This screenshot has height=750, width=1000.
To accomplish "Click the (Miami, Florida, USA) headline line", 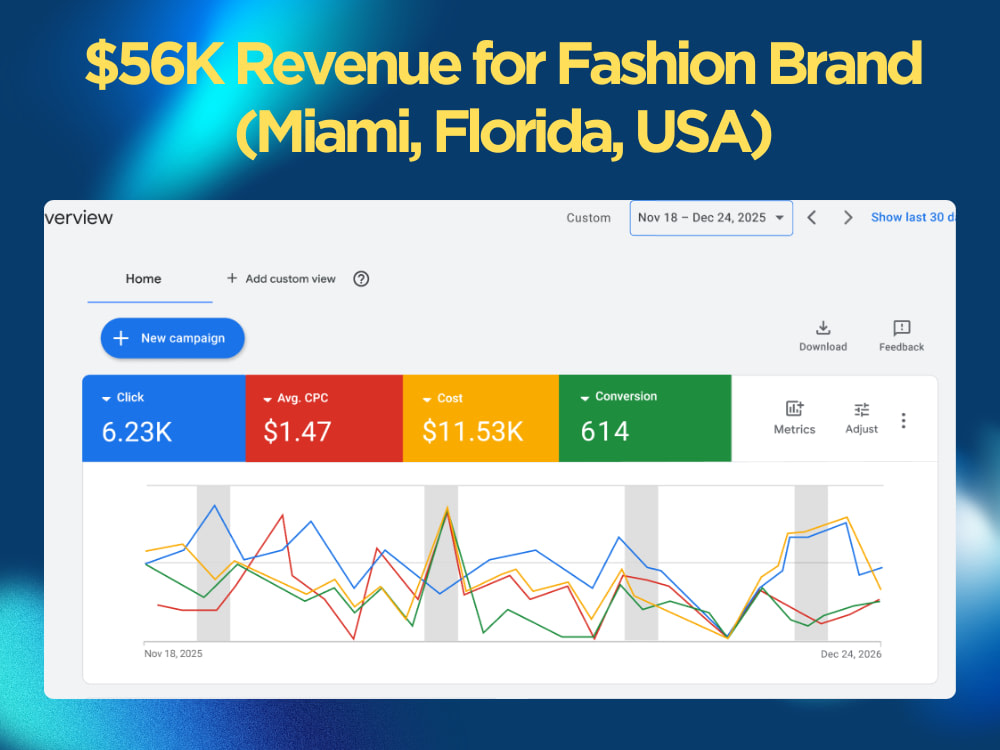I will 504,133.
